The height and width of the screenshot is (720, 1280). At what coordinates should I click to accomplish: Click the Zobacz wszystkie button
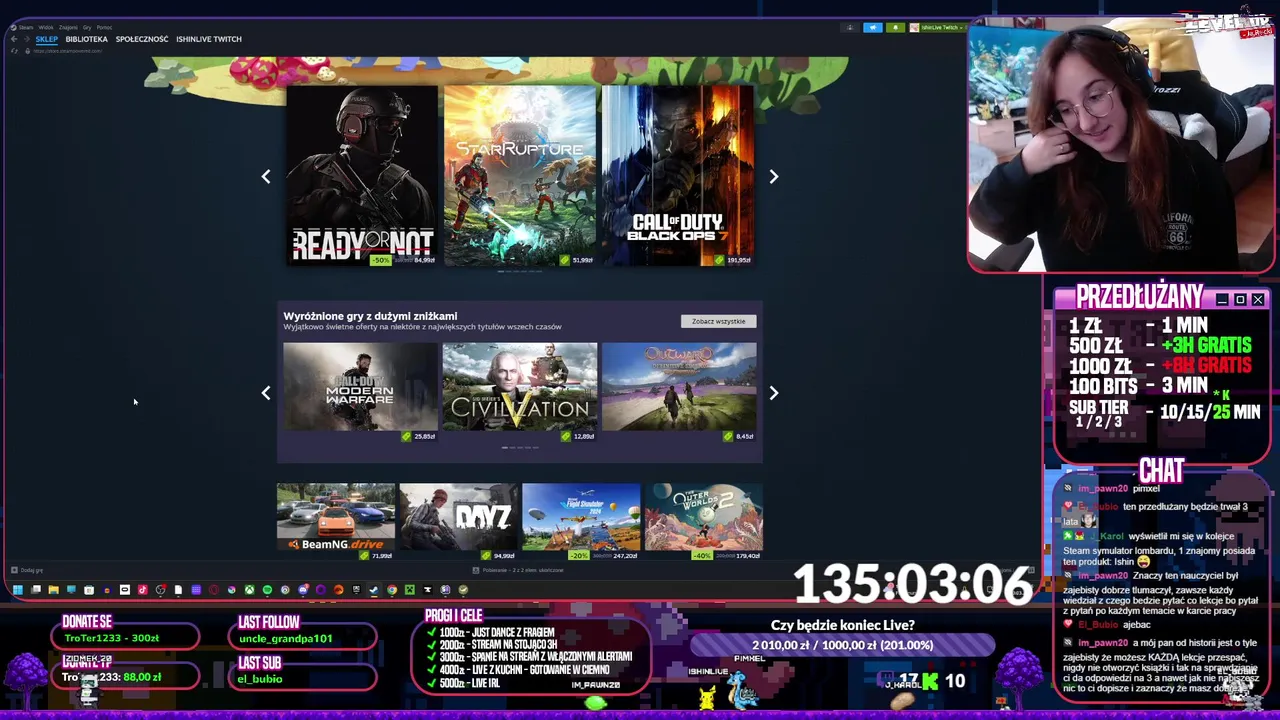point(718,321)
